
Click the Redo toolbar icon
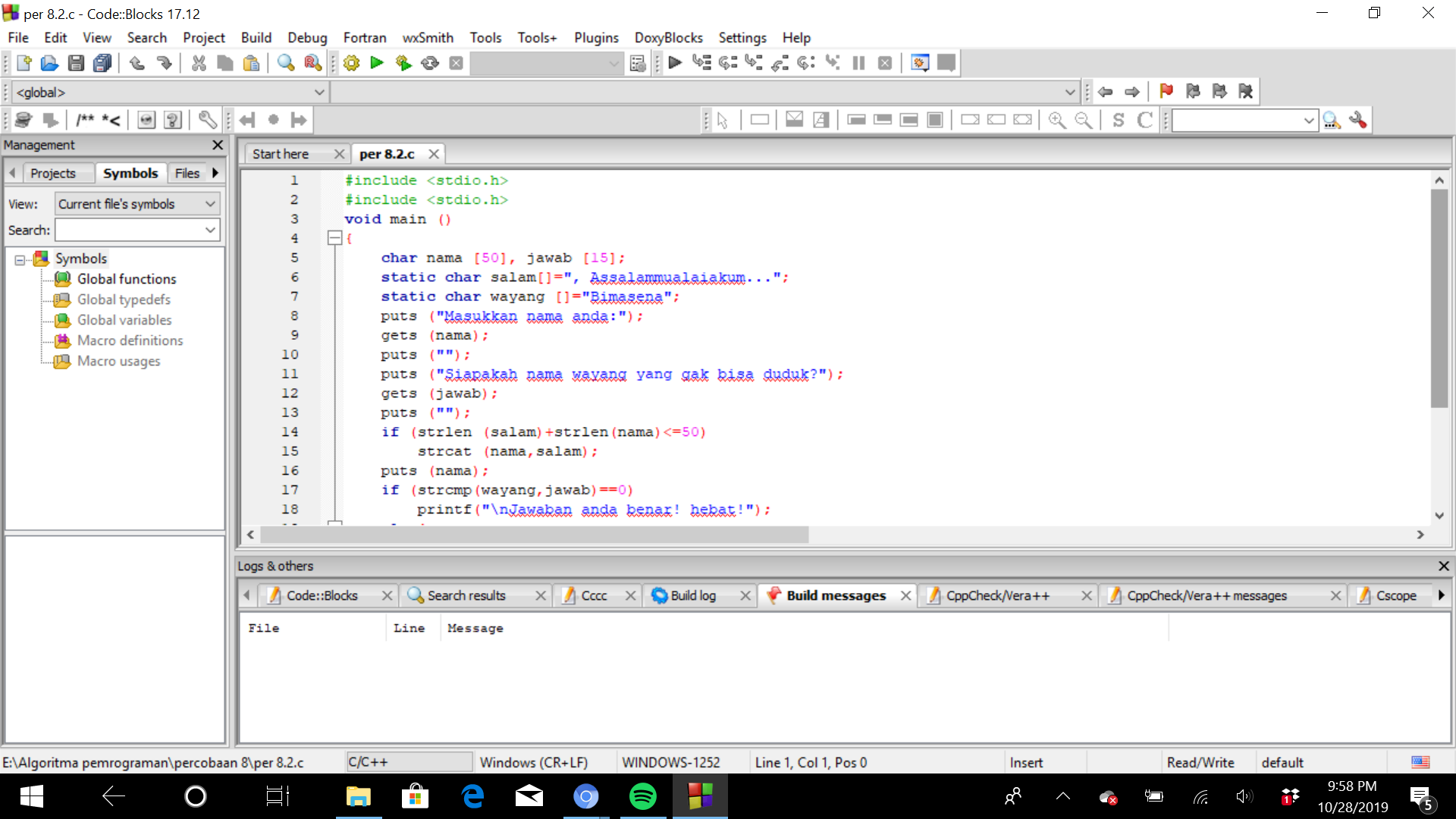[164, 63]
